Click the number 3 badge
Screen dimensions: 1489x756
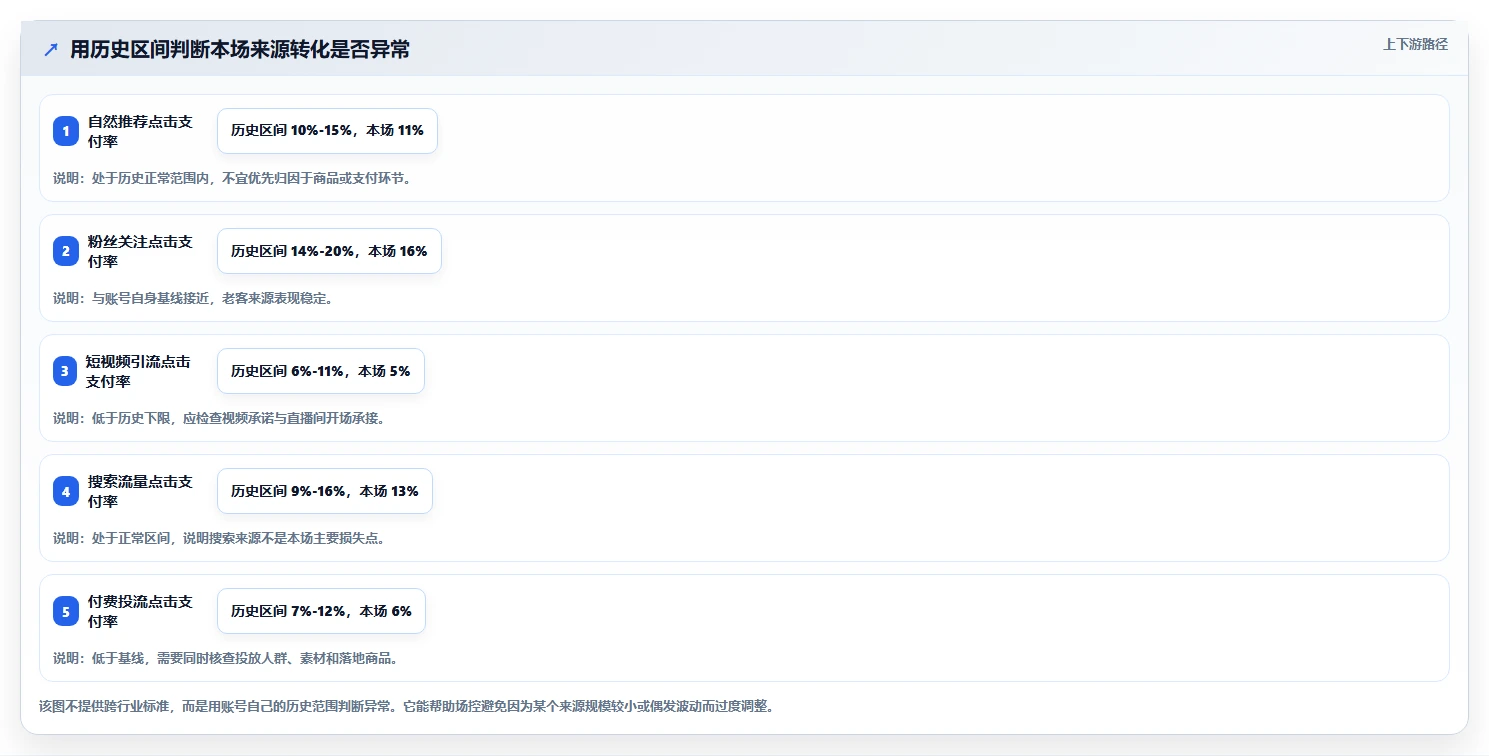pos(66,371)
